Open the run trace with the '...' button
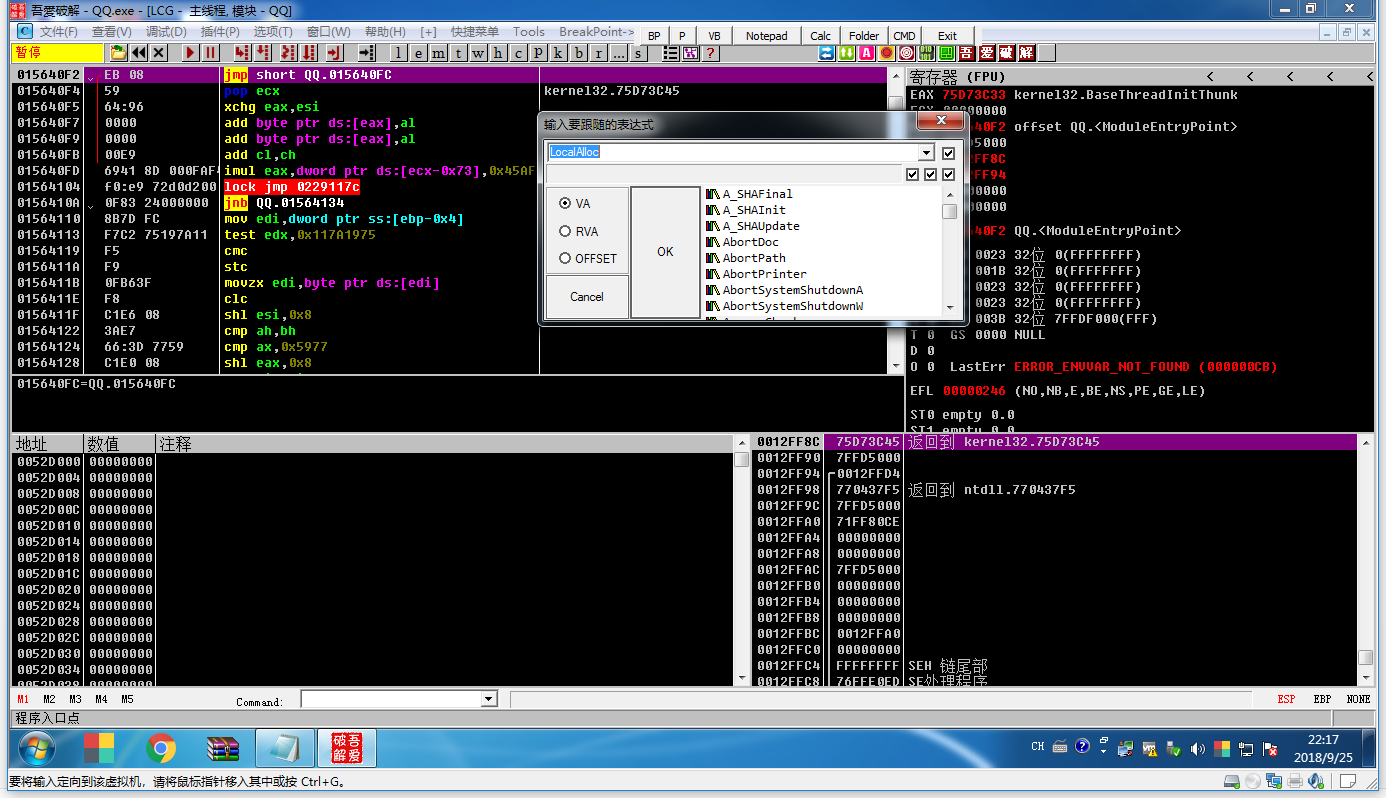 pos(619,53)
